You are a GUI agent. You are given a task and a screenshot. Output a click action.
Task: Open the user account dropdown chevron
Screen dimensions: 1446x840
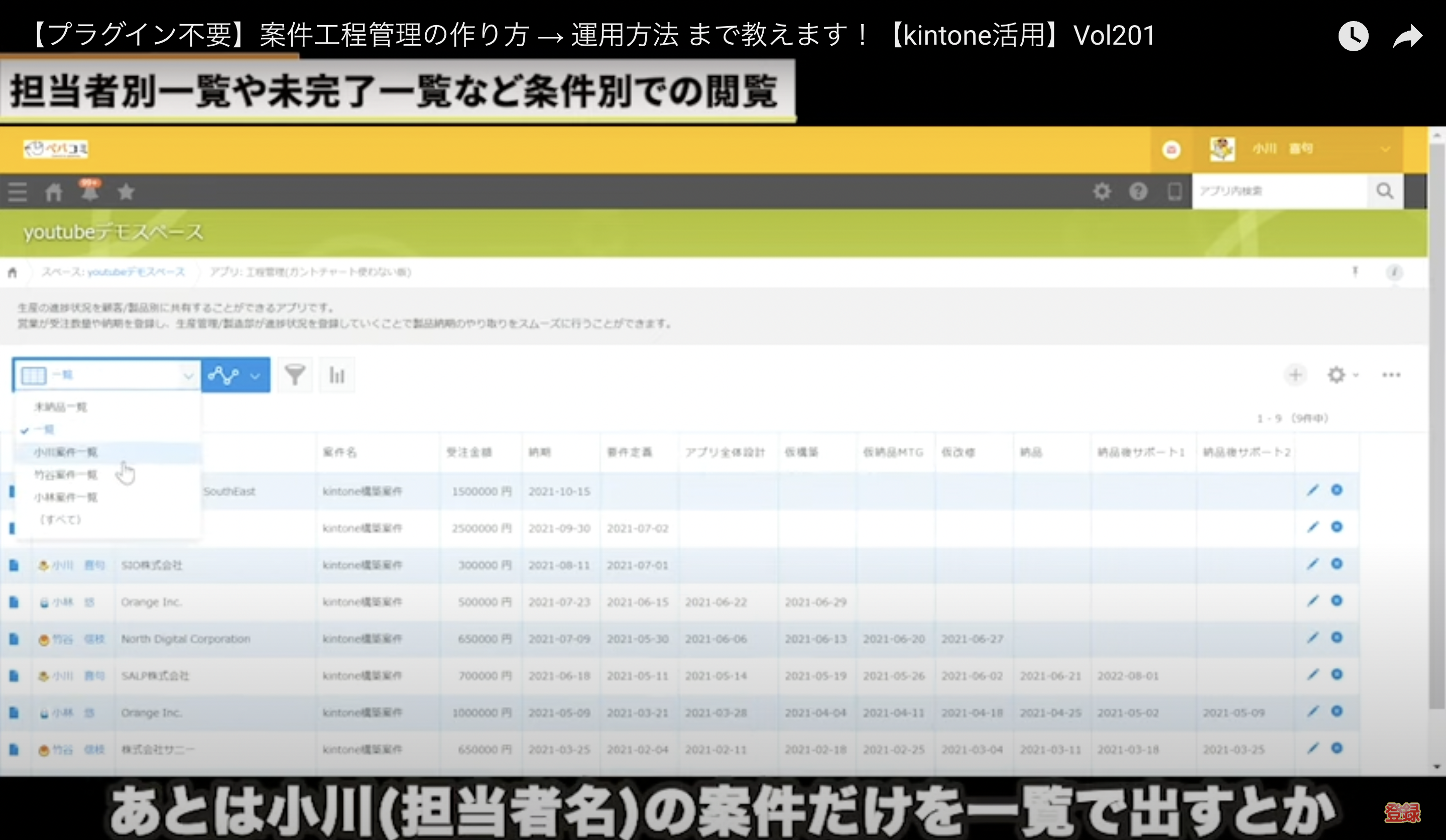[1385, 149]
